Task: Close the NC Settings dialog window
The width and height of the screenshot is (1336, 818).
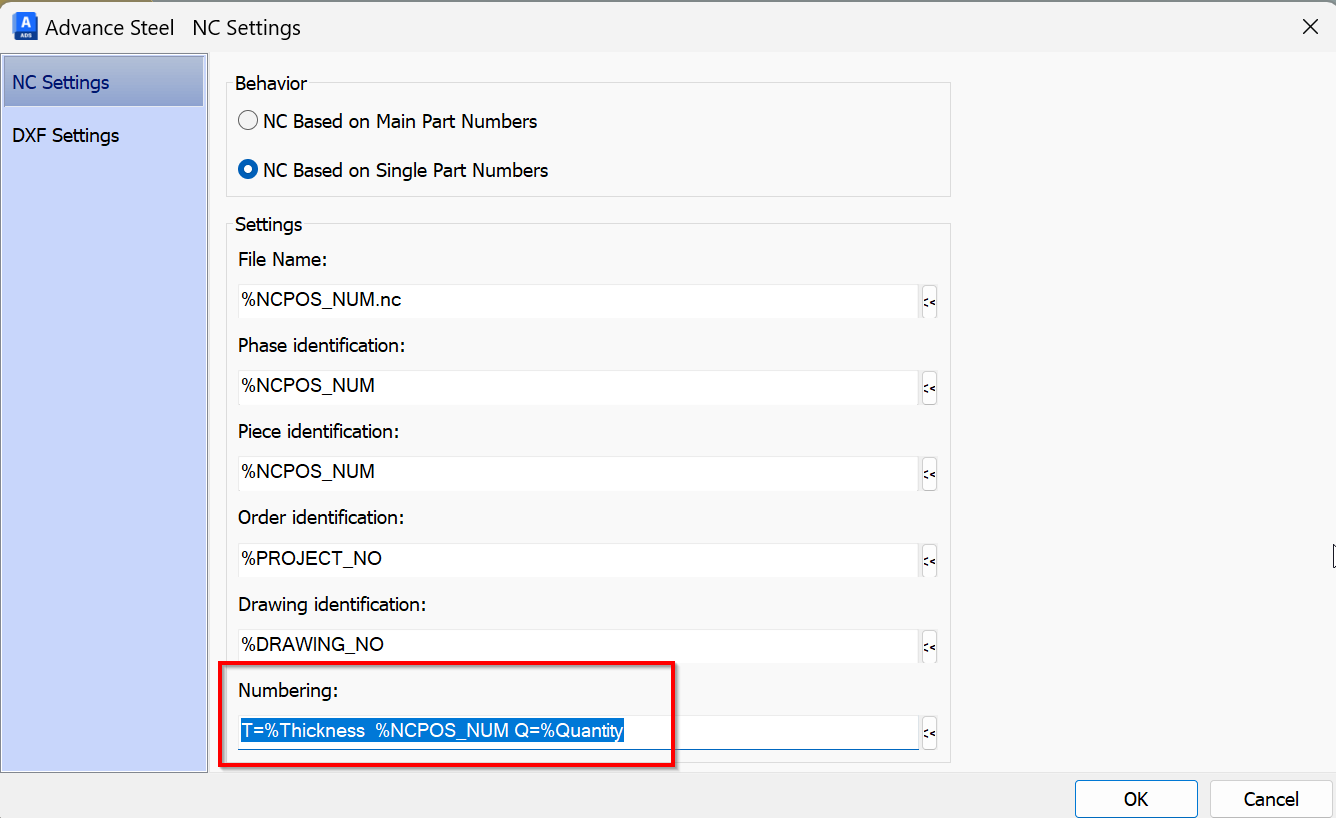Action: point(1310,26)
